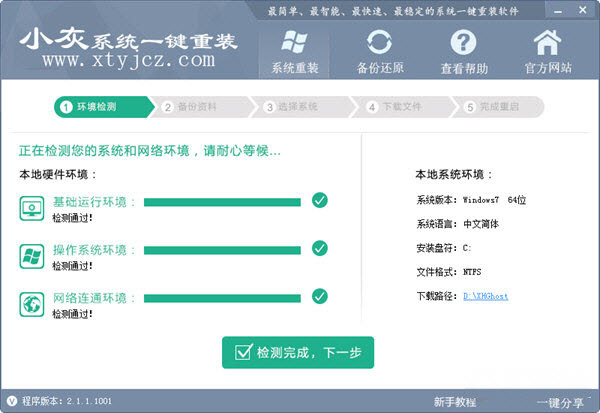Open the 备份还原 tab
This screenshot has height=413, width=600.
coord(380,53)
